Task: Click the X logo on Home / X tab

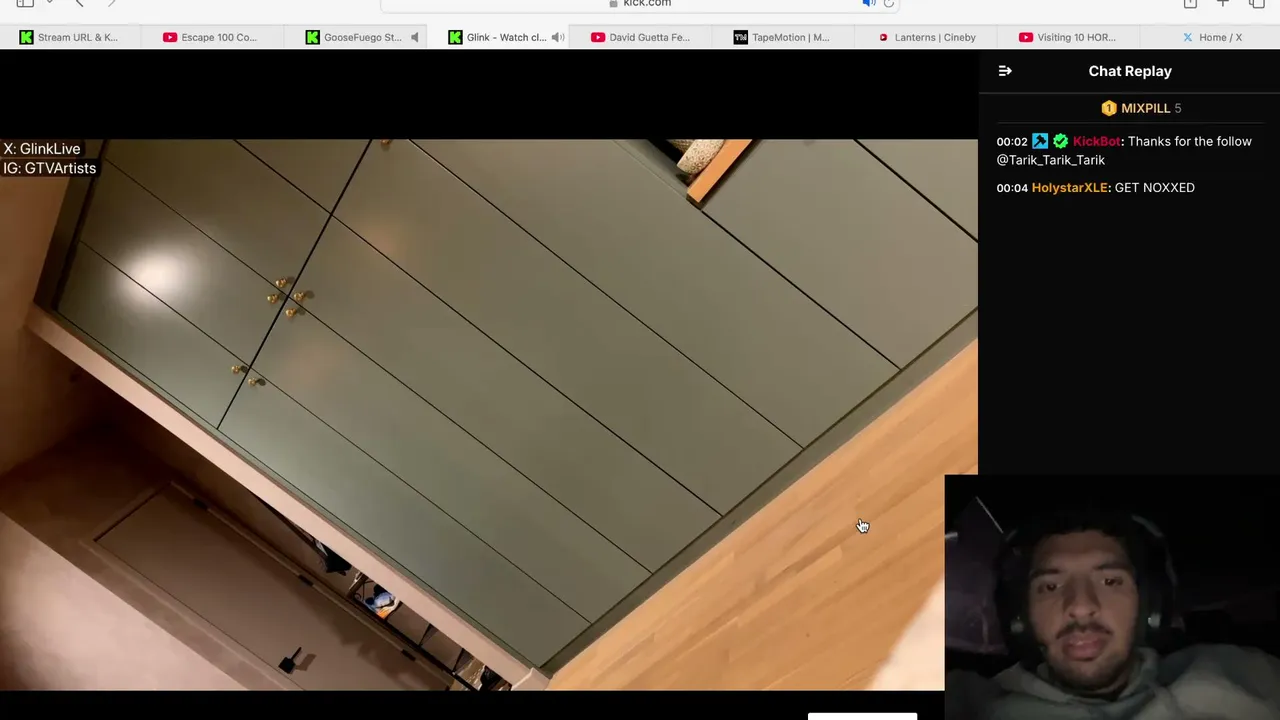Action: pos(1188,37)
